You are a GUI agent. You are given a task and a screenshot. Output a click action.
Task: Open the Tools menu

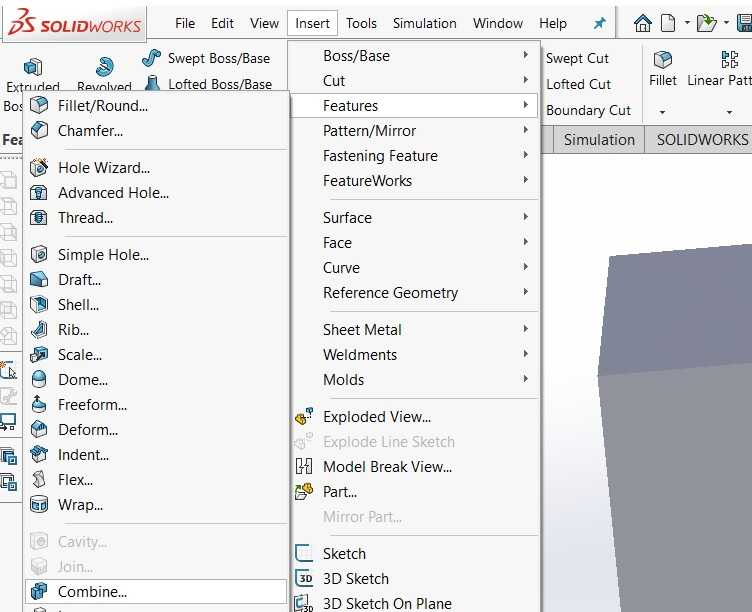pos(362,23)
